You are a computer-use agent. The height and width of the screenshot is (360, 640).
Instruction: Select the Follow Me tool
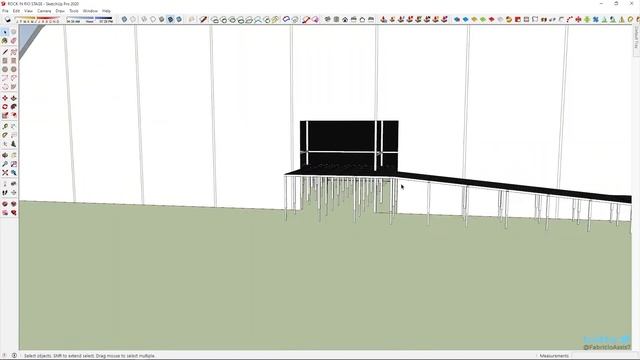(x=13, y=107)
